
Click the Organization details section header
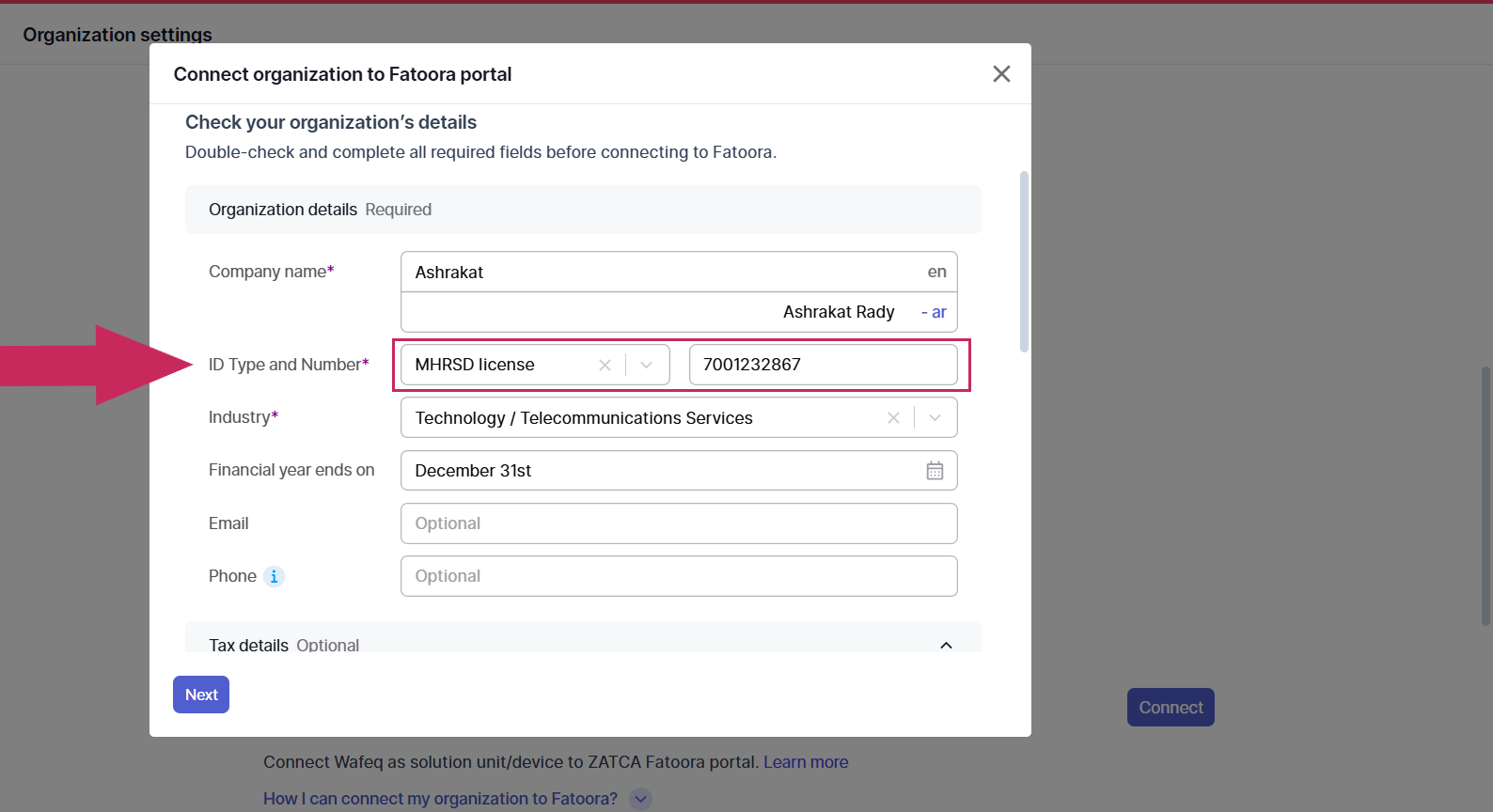[583, 210]
